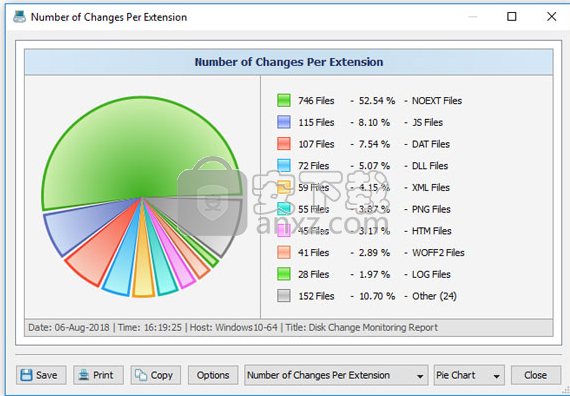Click '52.54 %' percentage text
This screenshot has width=570, height=396.
click(377, 101)
